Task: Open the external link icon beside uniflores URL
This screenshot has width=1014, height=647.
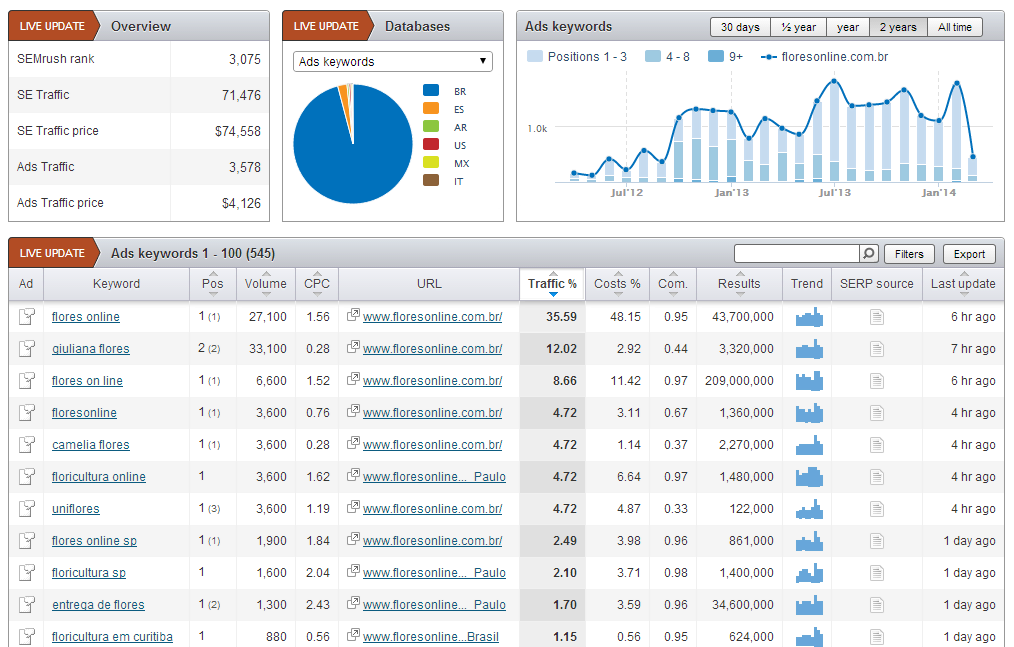Action: point(353,509)
